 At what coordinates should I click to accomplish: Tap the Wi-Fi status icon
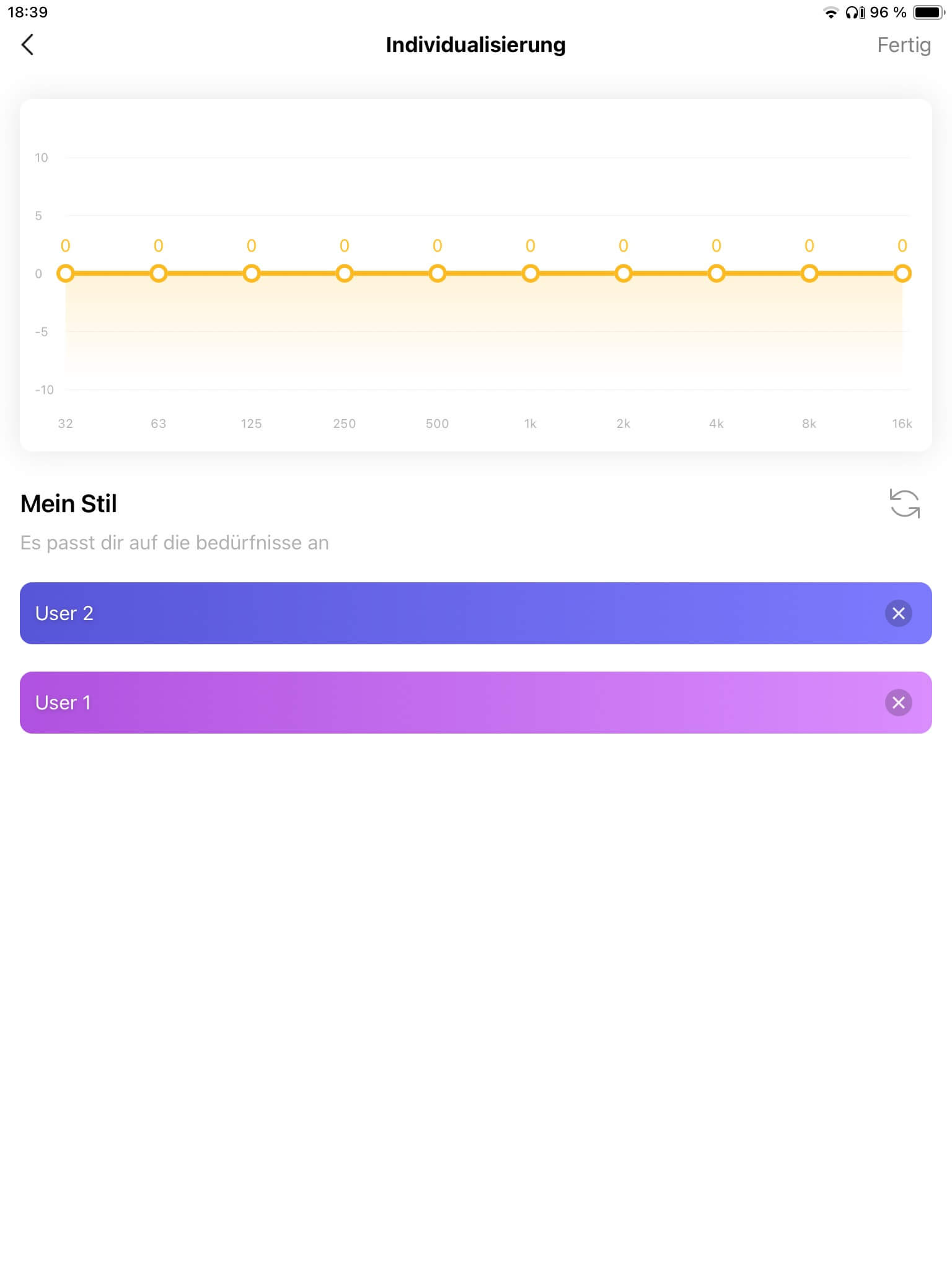coord(831,12)
